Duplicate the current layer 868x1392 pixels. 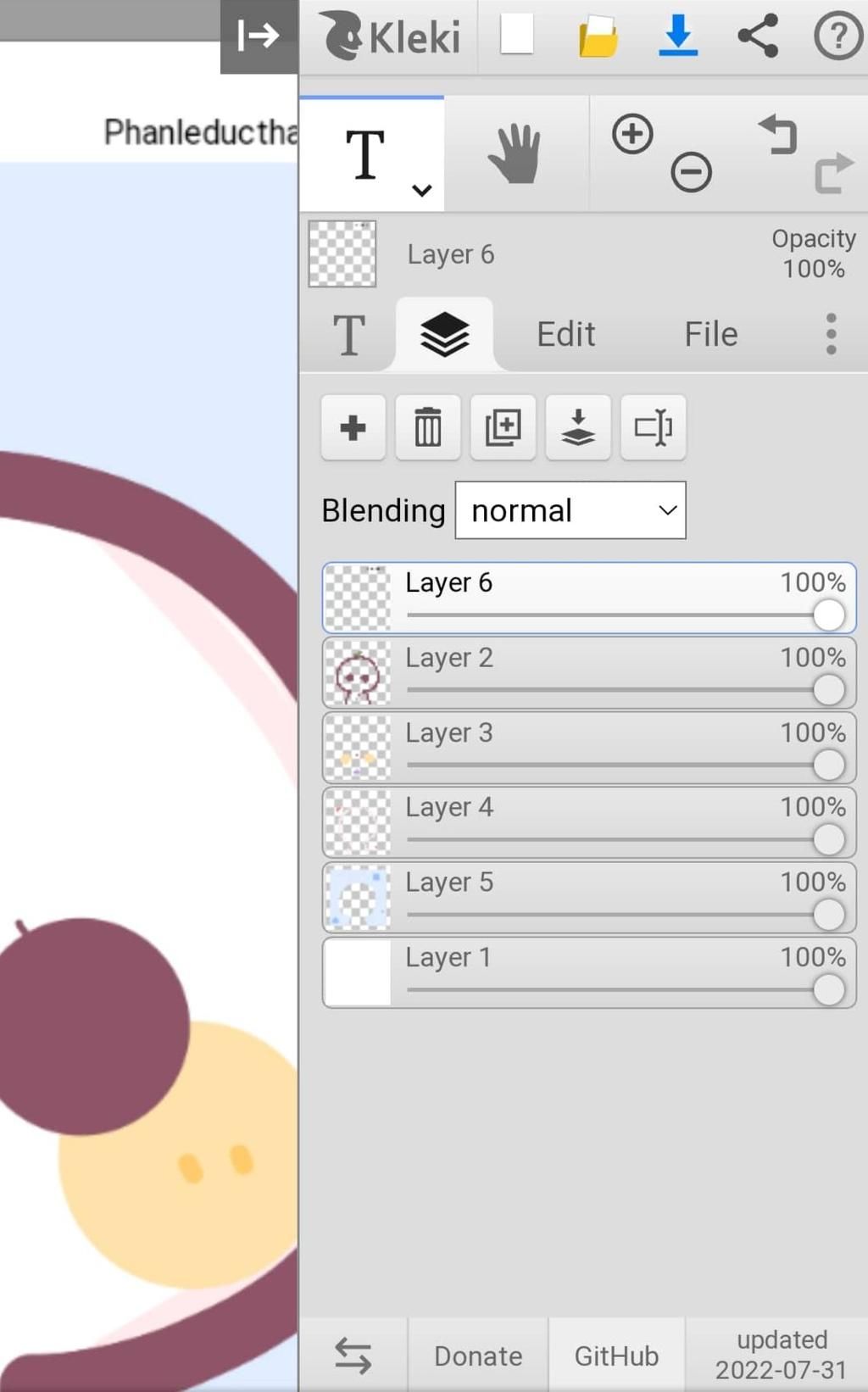click(x=503, y=427)
